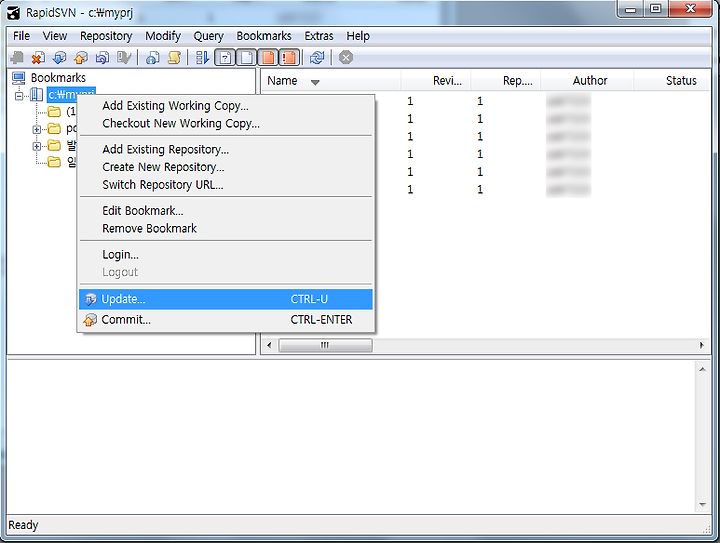Toggle flat mode view in toolbar
Screen dimensions: 720x543
(x=202, y=58)
